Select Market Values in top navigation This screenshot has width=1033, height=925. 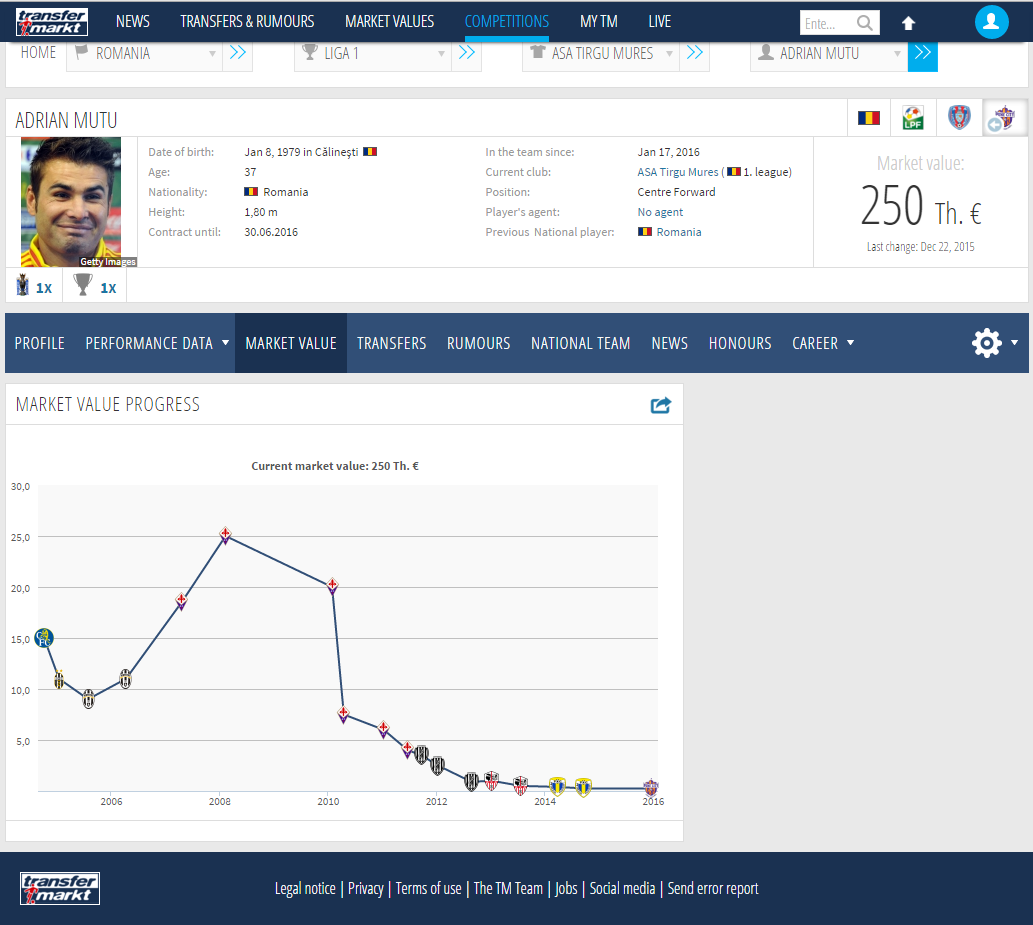point(389,22)
